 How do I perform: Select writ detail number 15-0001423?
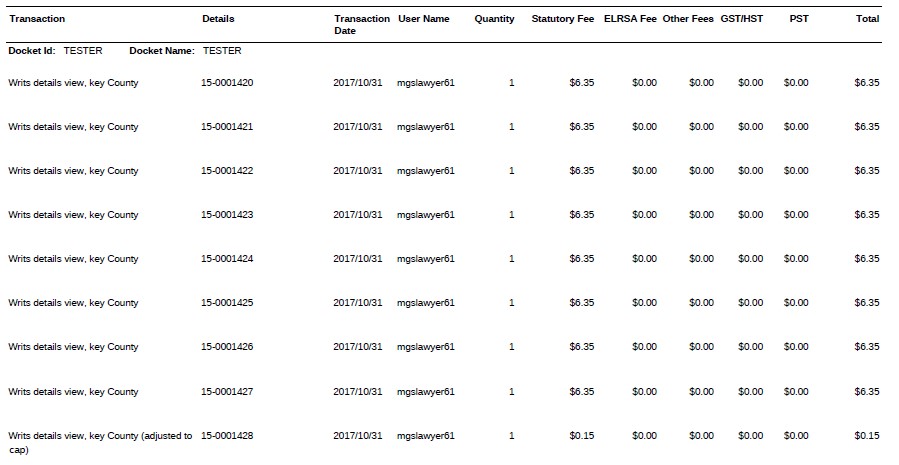click(227, 215)
